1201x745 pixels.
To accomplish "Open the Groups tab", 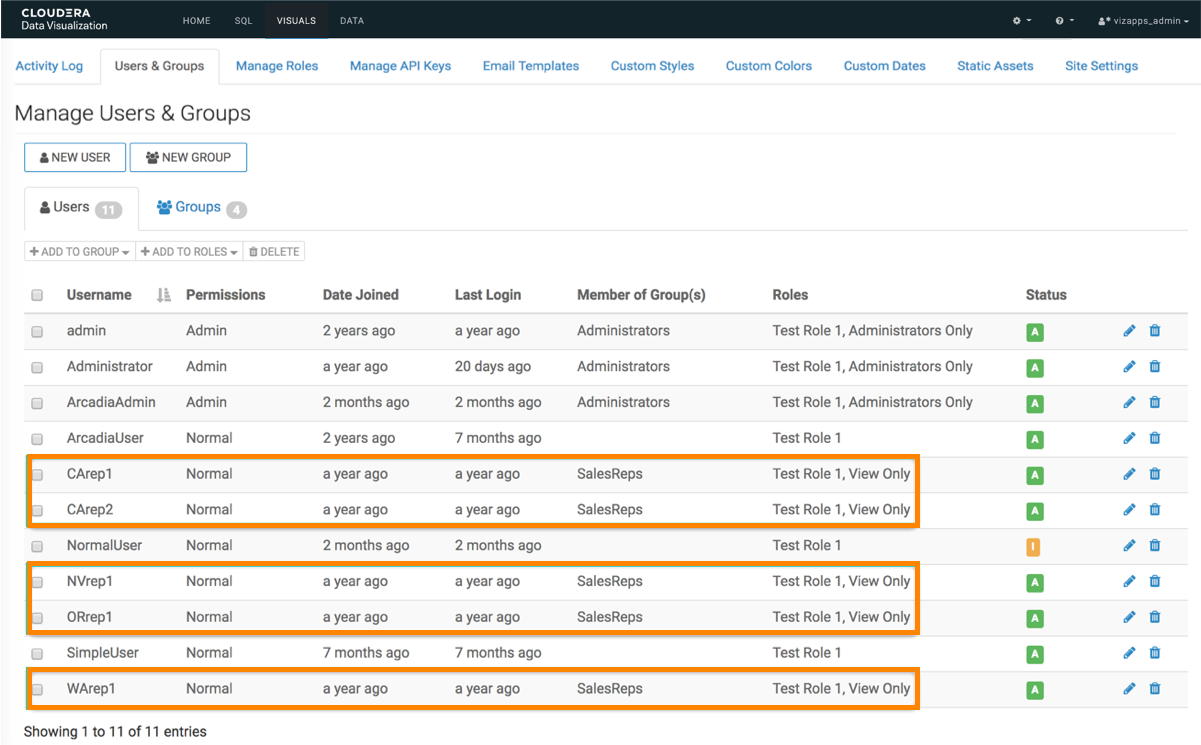I will pos(200,208).
